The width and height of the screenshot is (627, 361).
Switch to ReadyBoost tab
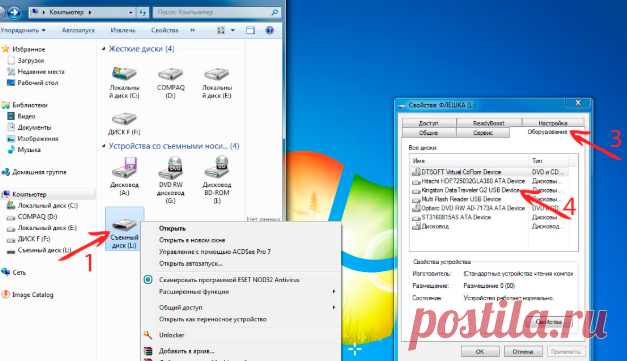(489, 123)
